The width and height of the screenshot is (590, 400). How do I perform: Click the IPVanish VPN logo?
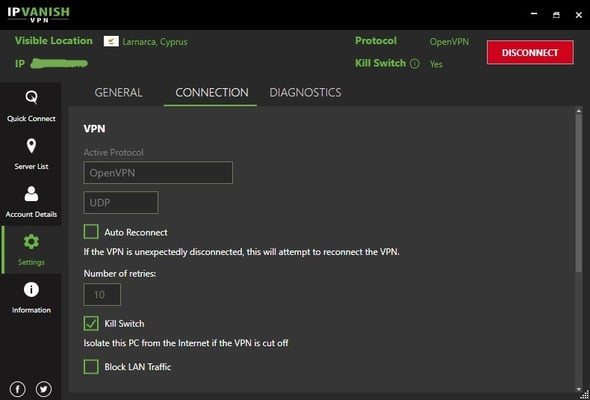pyautogui.click(x=38, y=14)
